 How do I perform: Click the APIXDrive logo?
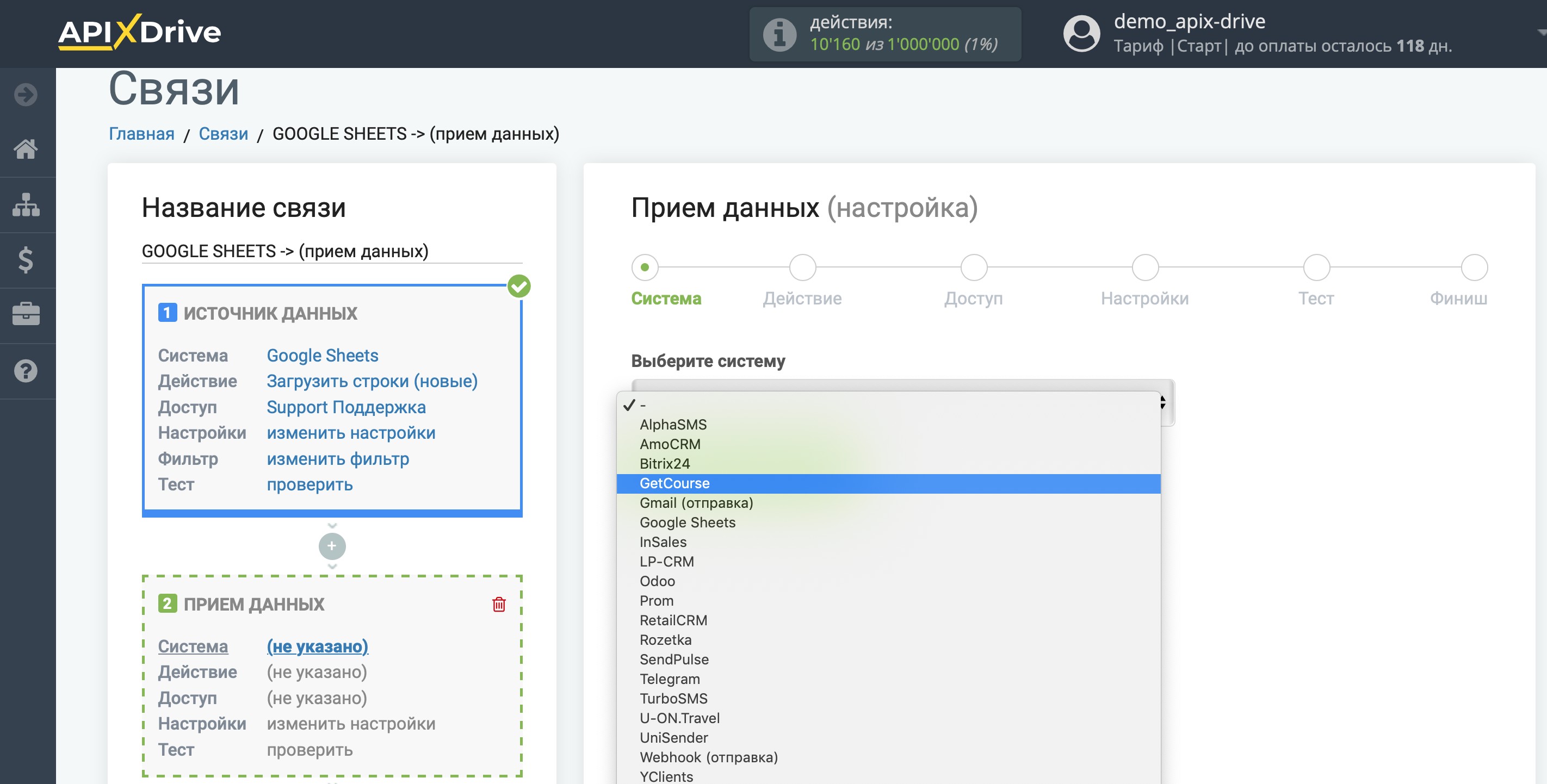139,32
